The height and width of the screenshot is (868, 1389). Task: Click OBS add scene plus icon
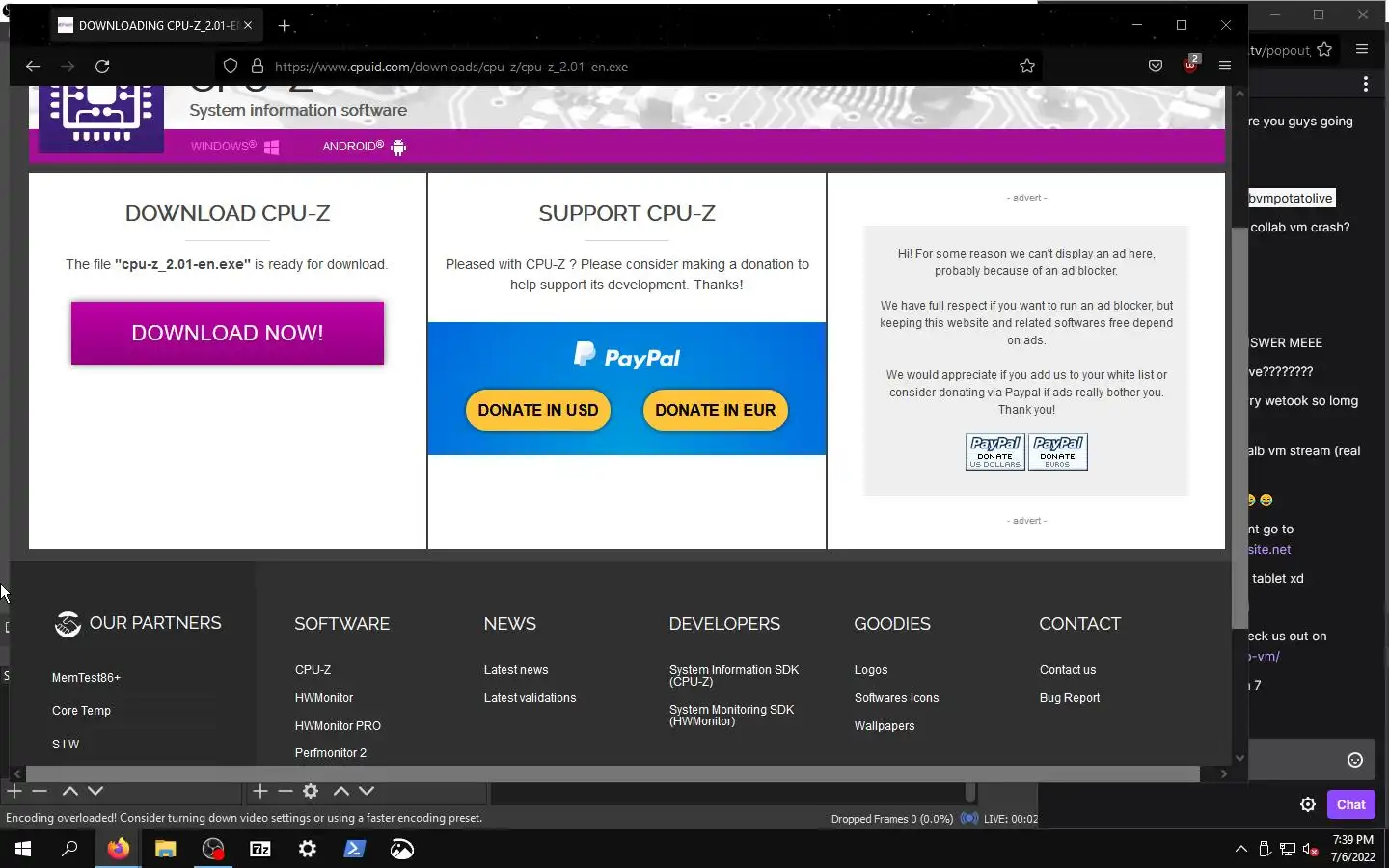14,791
